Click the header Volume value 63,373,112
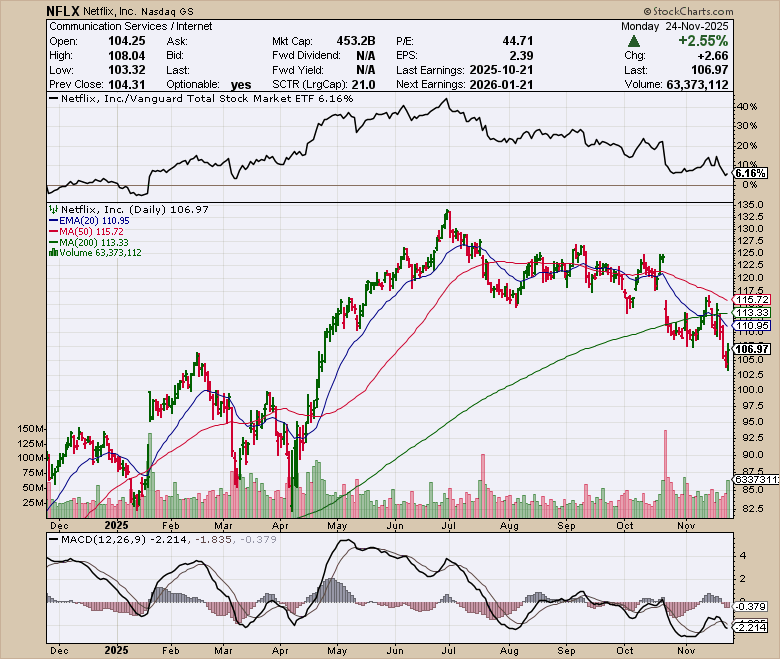Image resolution: width=780 pixels, height=659 pixels. click(x=697, y=85)
